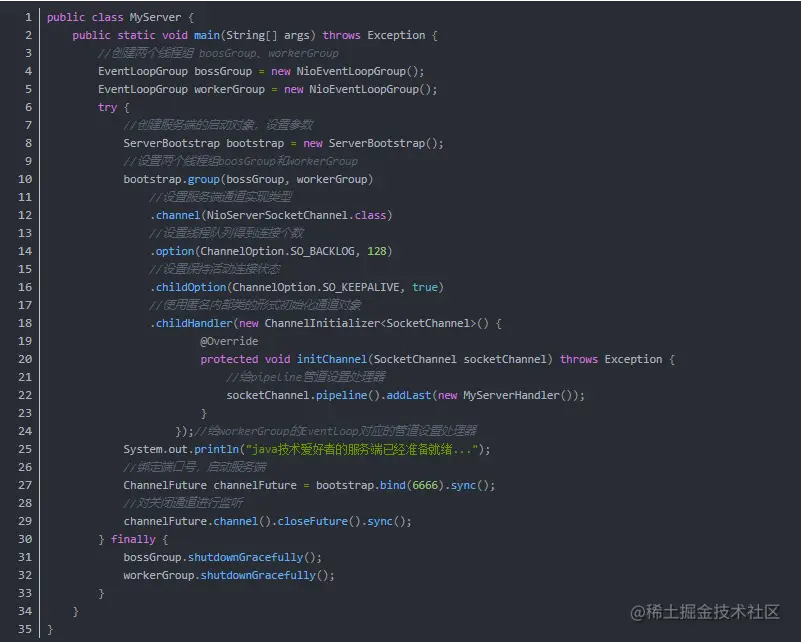
Task: Click the "main" method name on line 2
Action: 207,35
